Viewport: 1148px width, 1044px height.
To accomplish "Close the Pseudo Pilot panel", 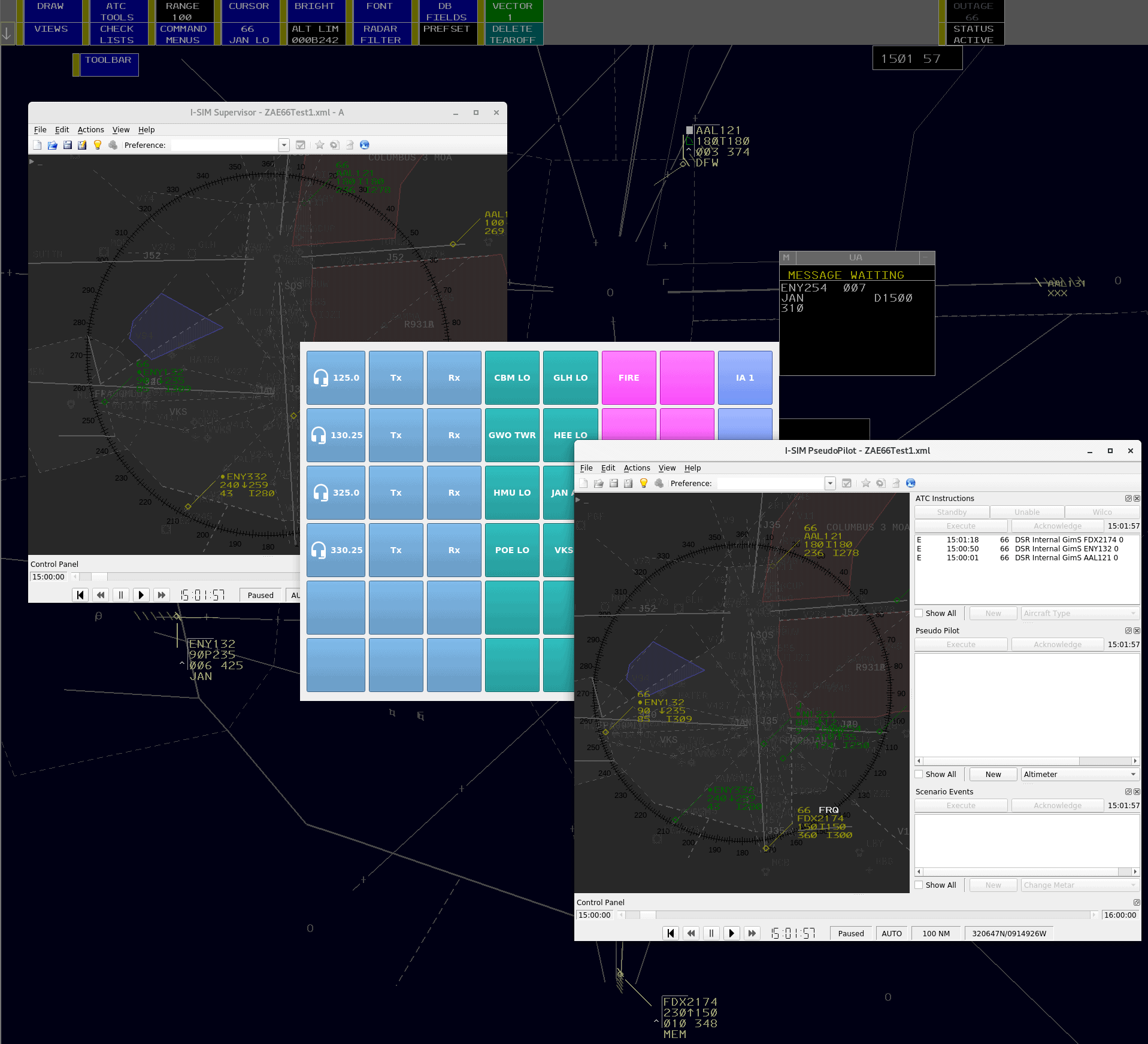I will point(1137,631).
